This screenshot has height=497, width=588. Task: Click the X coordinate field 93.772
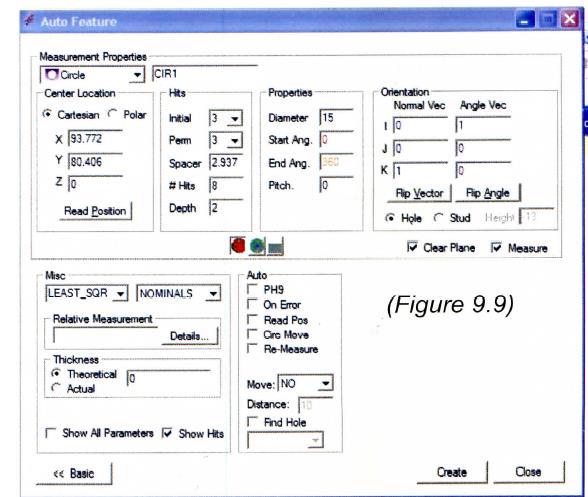[96, 138]
